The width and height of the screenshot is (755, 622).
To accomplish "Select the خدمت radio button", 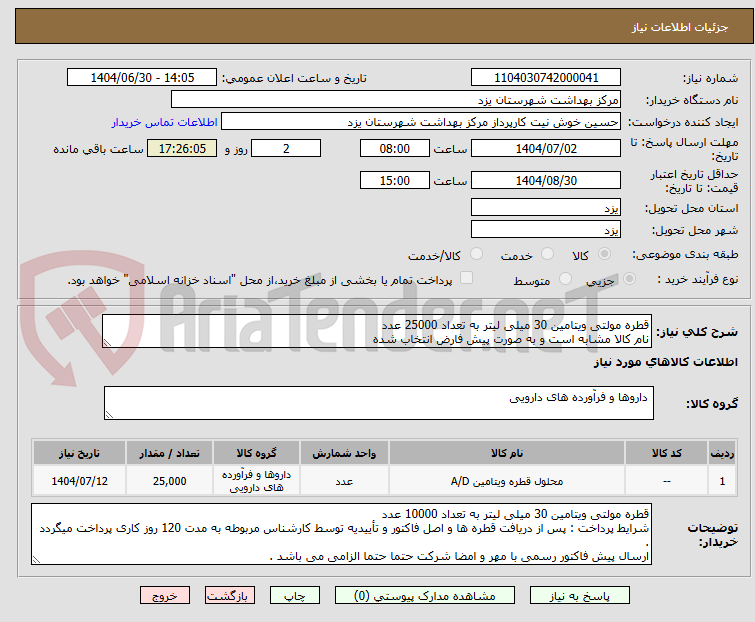I will tap(547, 254).
